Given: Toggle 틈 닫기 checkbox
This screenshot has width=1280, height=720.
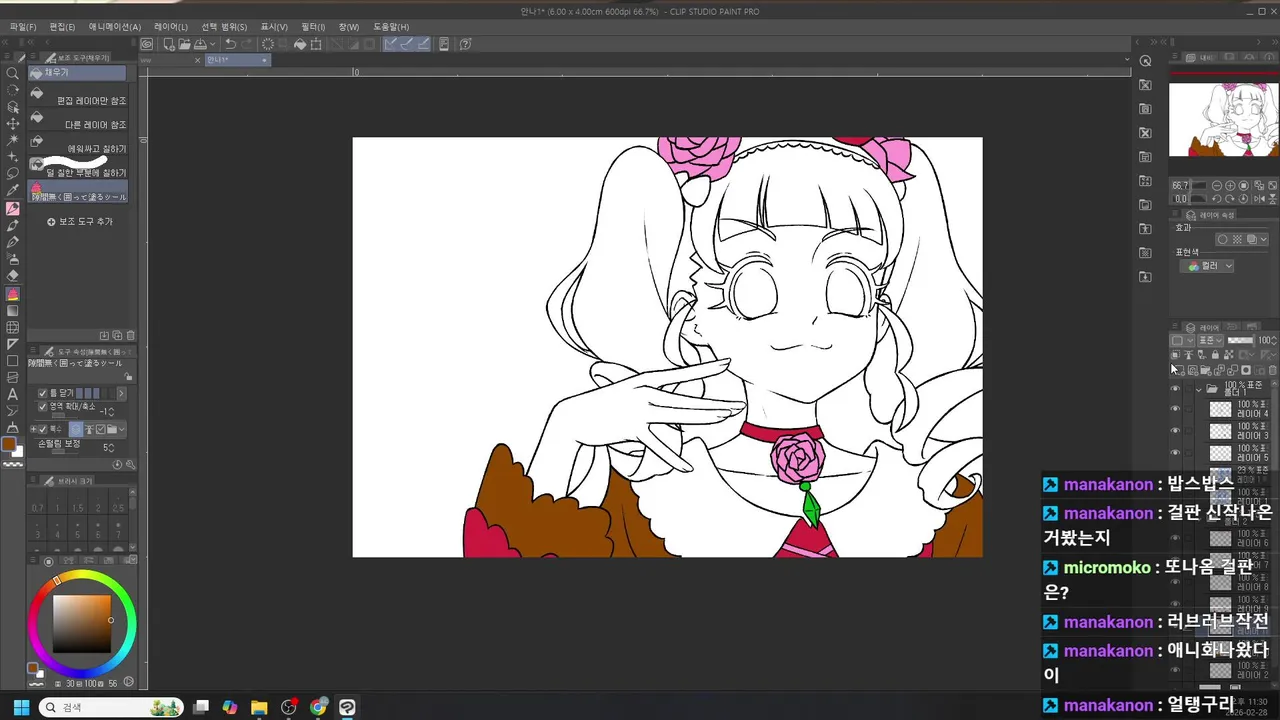Looking at the screenshot, I should (x=43, y=393).
